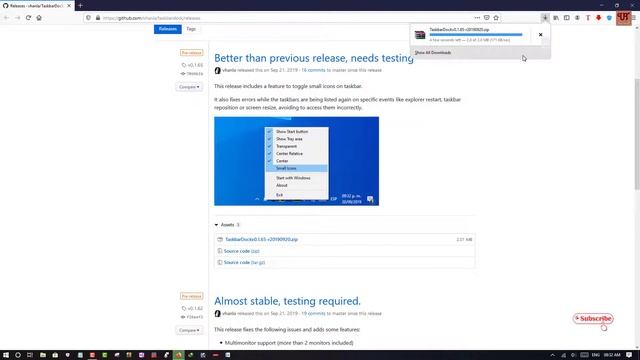Open the blue shield extension icon
640x360 pixels.
coord(609,18)
